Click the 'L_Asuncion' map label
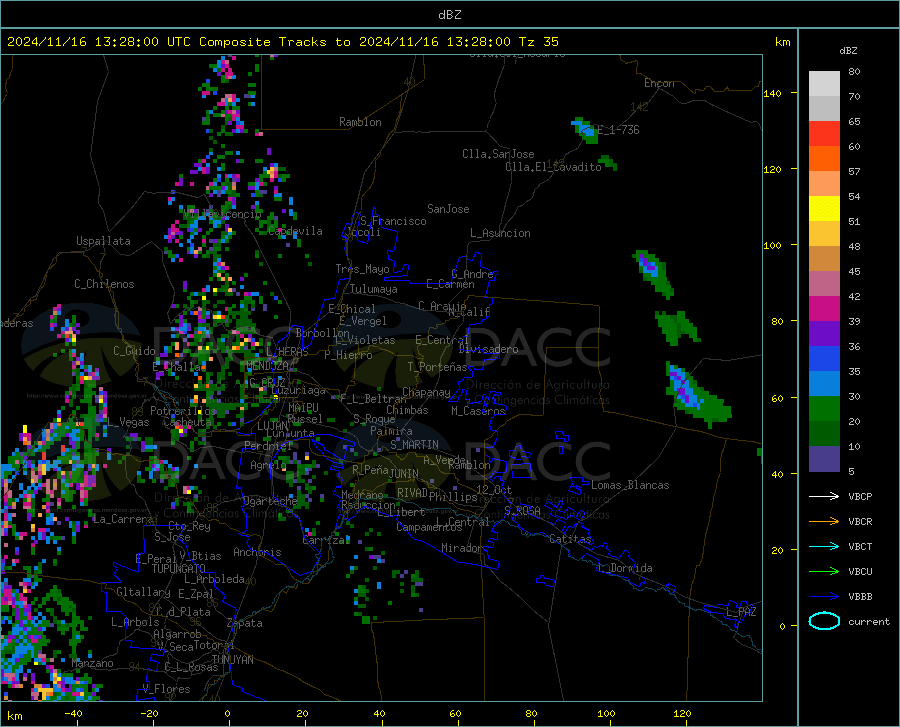900x727 pixels. click(500, 233)
